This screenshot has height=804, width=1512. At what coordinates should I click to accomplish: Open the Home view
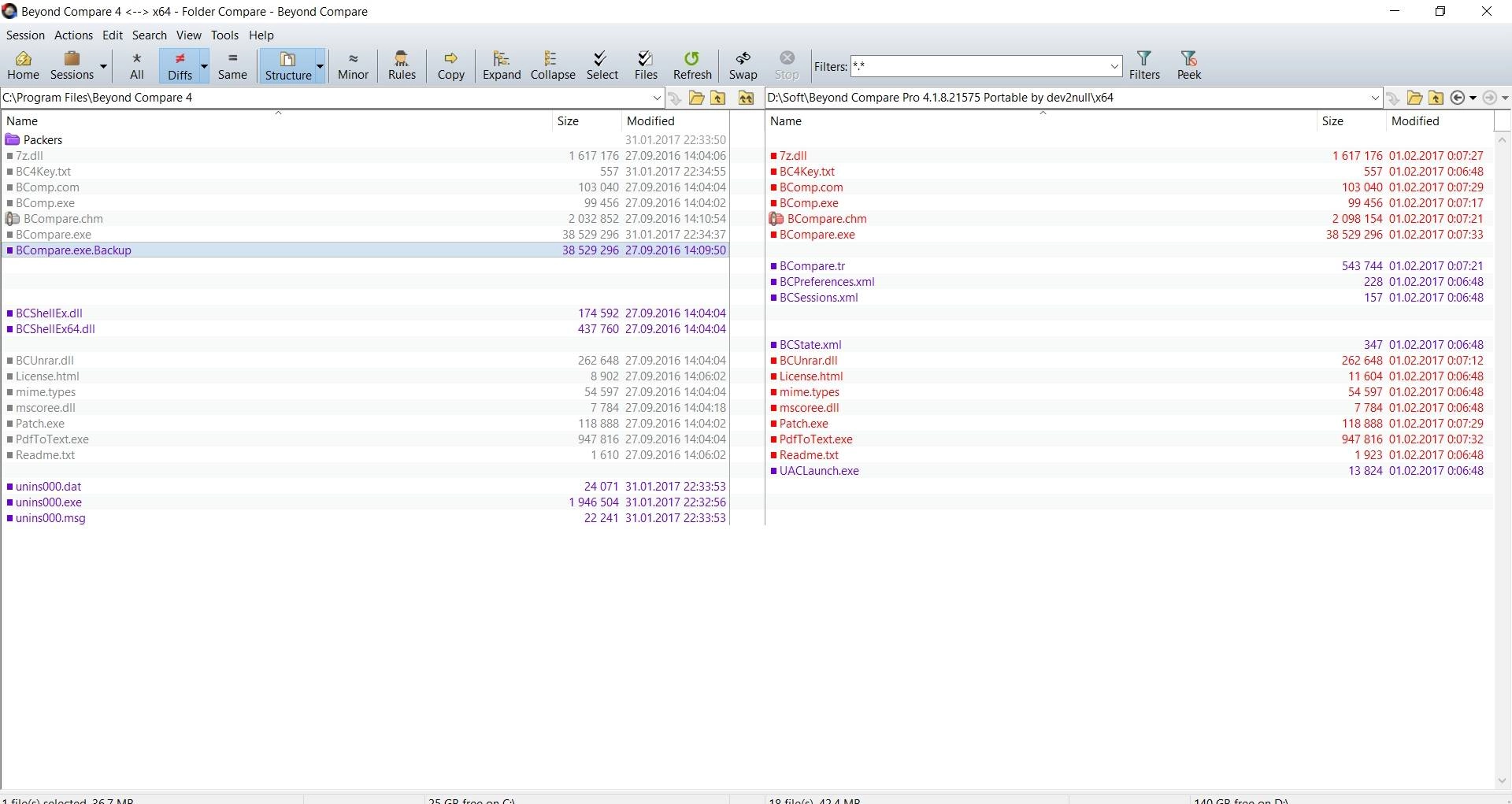pyautogui.click(x=23, y=65)
